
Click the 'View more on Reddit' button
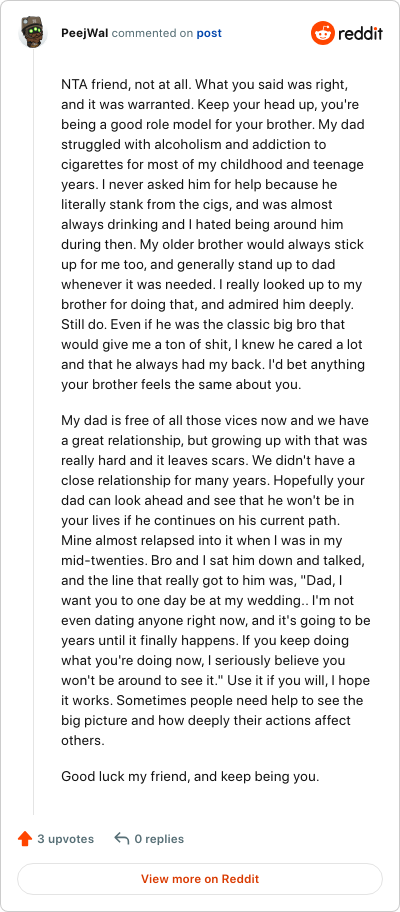(200, 878)
